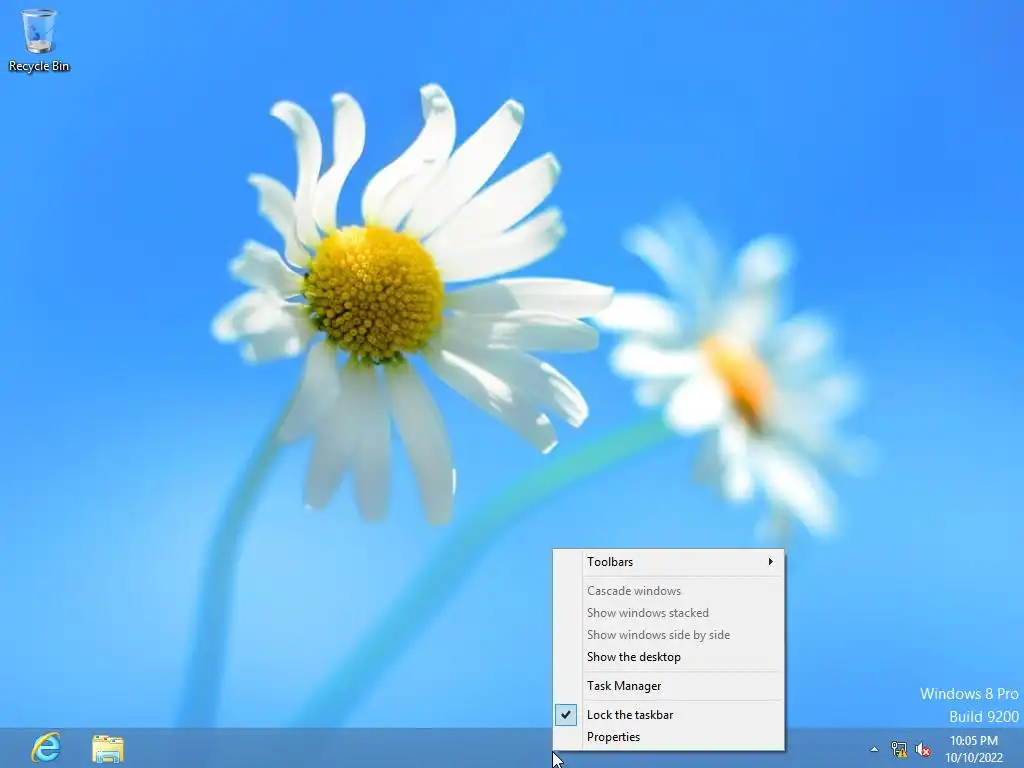Select Cascade windows in context menu
This screenshot has width=1024, height=768.
(x=669, y=590)
